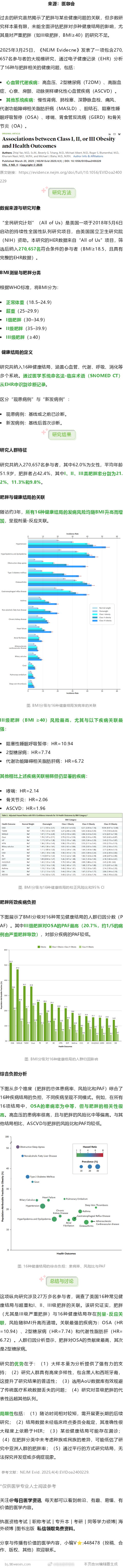Click the '来源：医咖会' source header
This screenshot has width=123, height=1568.
point(61,4)
